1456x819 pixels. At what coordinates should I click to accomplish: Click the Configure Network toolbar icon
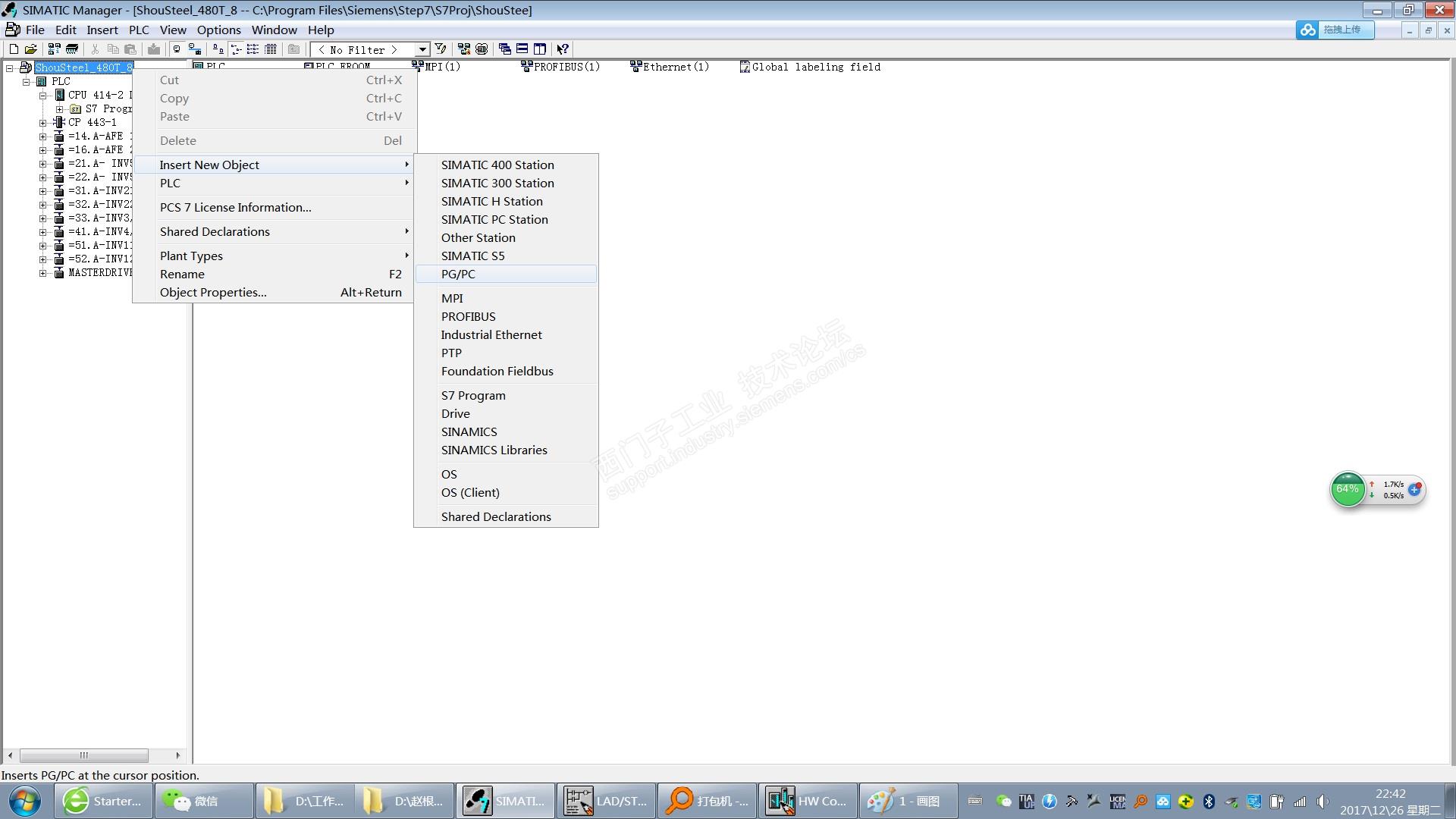click(x=463, y=49)
